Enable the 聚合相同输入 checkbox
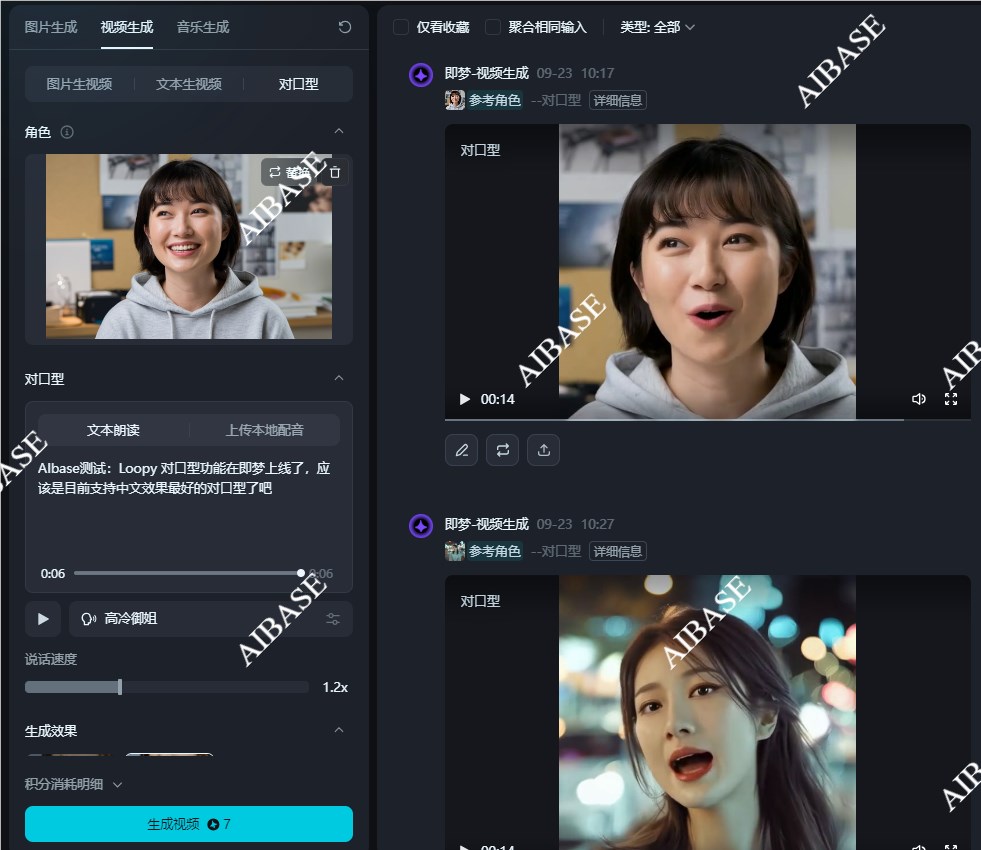This screenshot has height=850, width=981. [493, 27]
